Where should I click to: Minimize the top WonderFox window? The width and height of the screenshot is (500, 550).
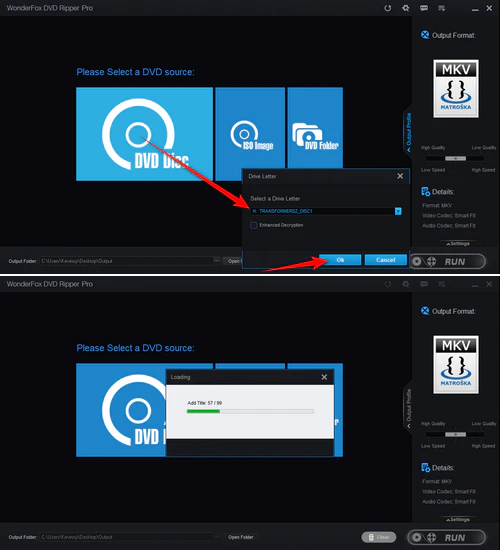pyautogui.click(x=475, y=9)
